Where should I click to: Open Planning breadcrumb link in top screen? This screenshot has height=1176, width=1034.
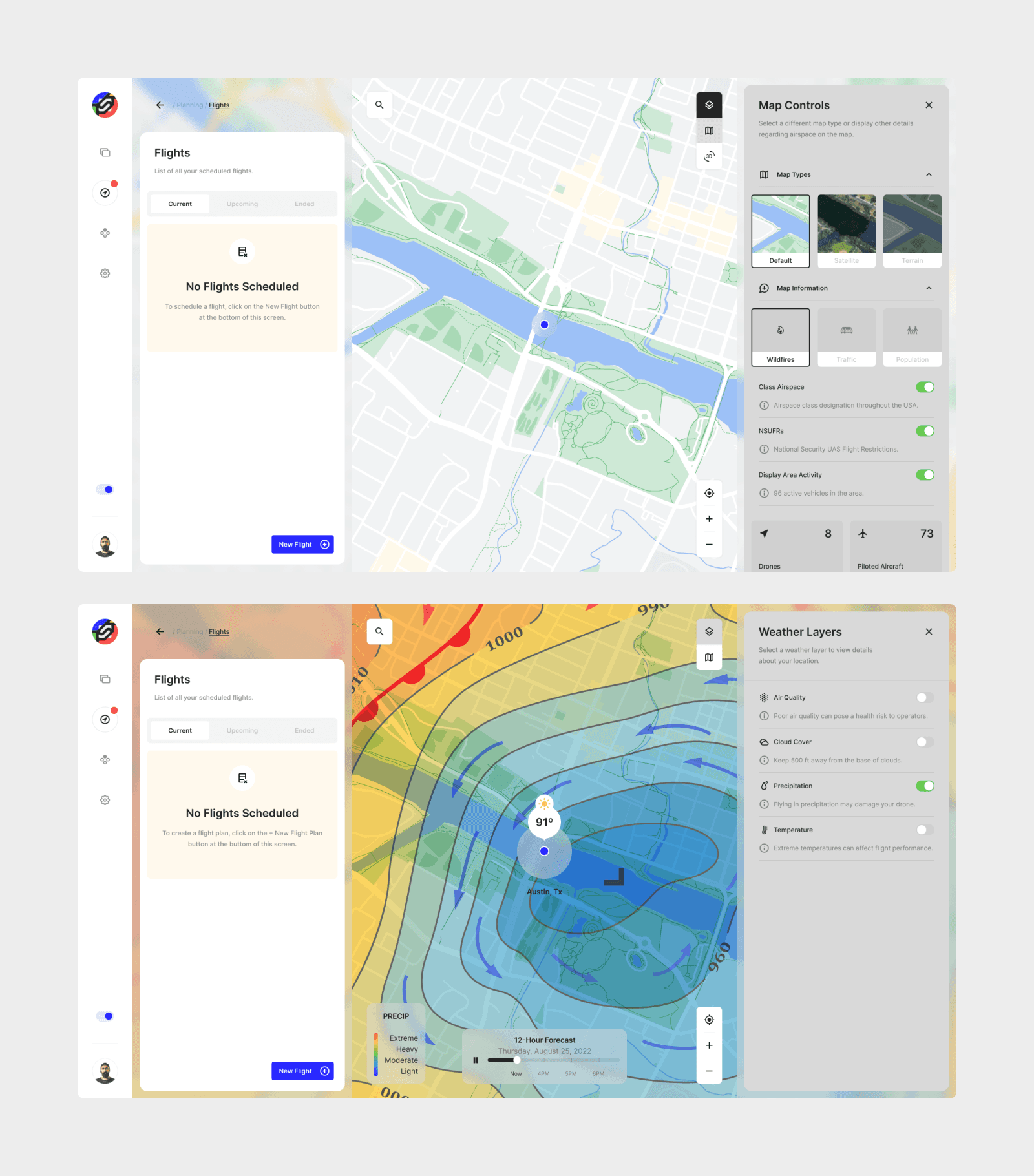pos(189,105)
